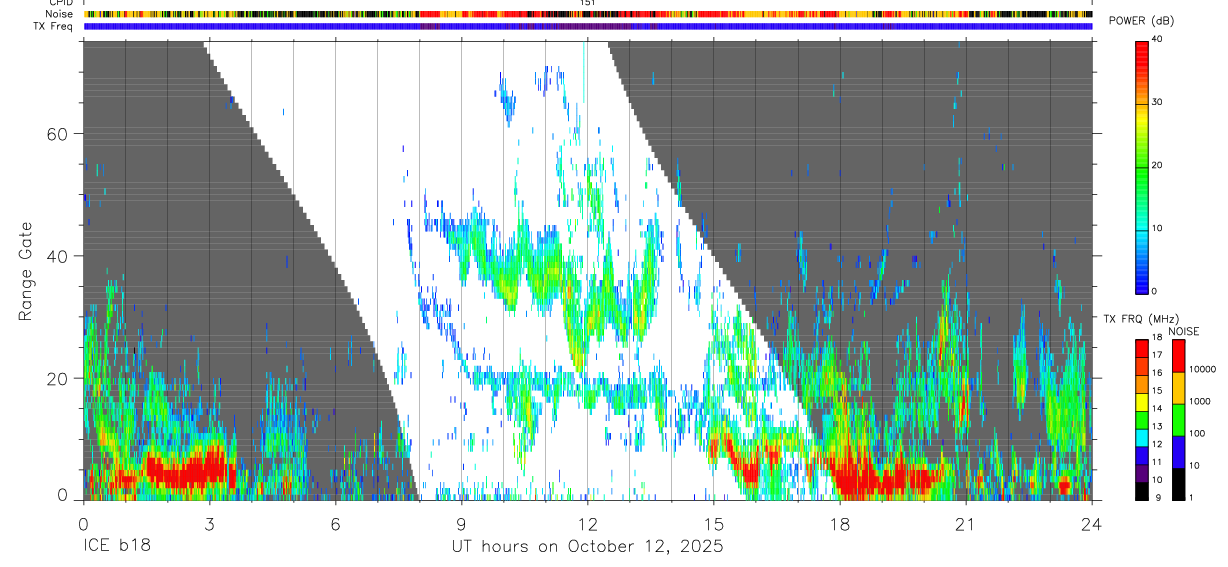1228x567 pixels.
Task: Click the yellow swatch in the TX FRQ legend
Action: [x=1141, y=400]
